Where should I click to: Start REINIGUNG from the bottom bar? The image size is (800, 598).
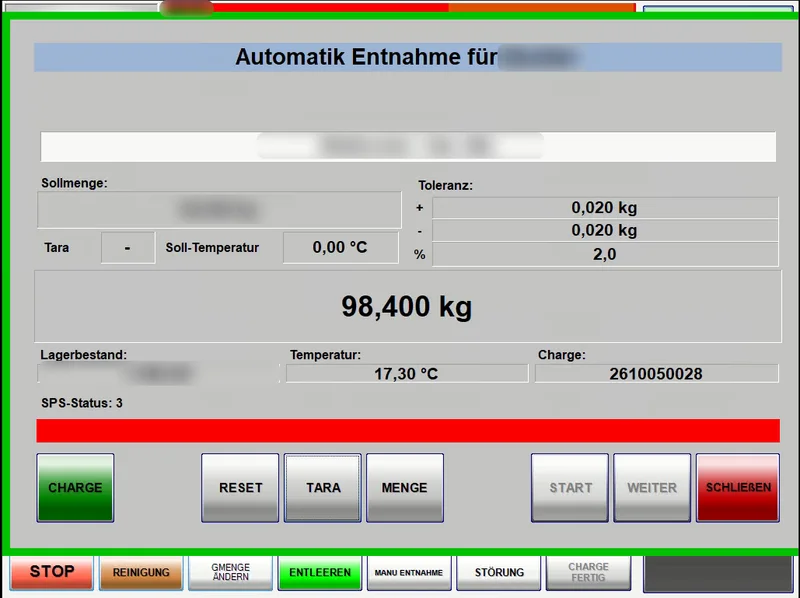[x=141, y=572]
